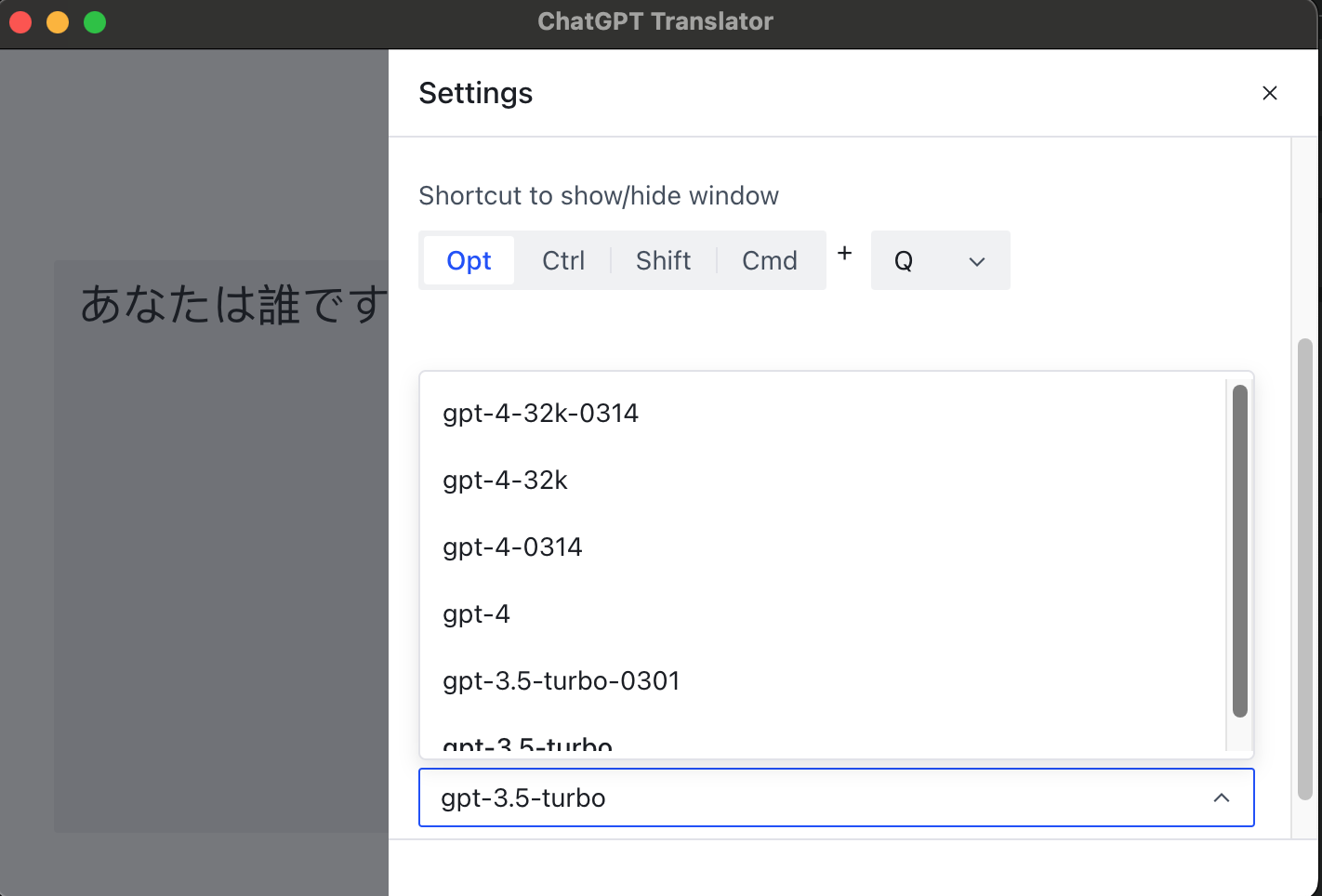The image size is (1322, 896).
Task: Enable the Shift modifier key
Action: click(x=663, y=260)
